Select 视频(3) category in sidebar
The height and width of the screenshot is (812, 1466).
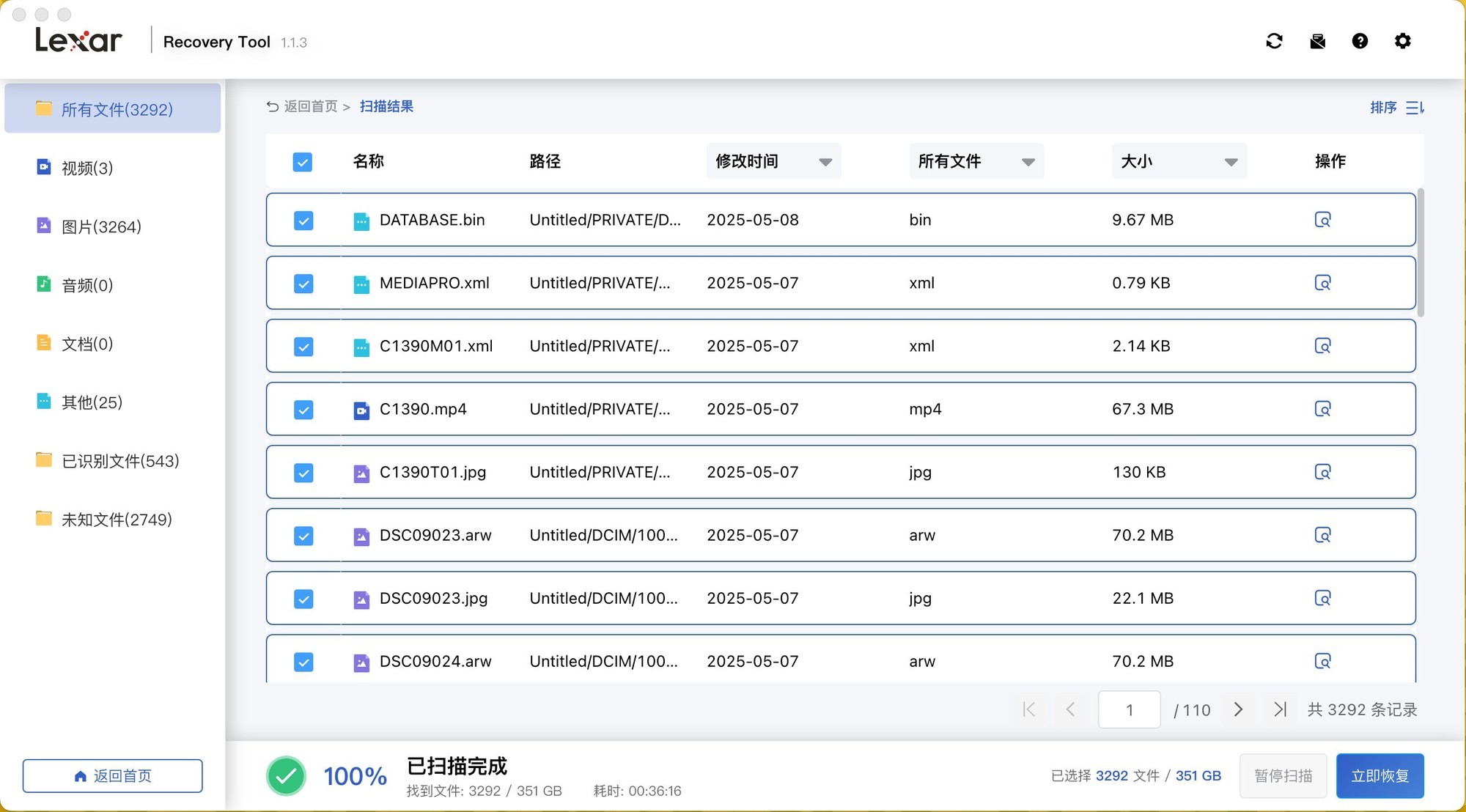(86, 168)
